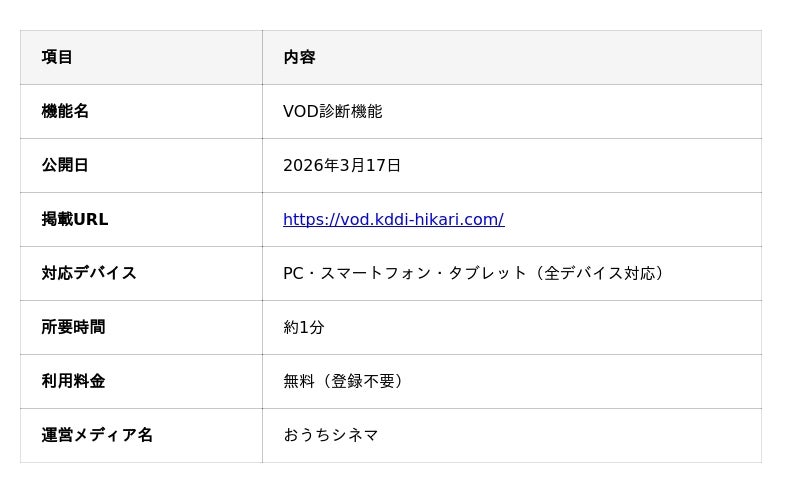The height and width of the screenshot is (493, 800).
Task: Select the 機能名 row label
Action: 65,111
